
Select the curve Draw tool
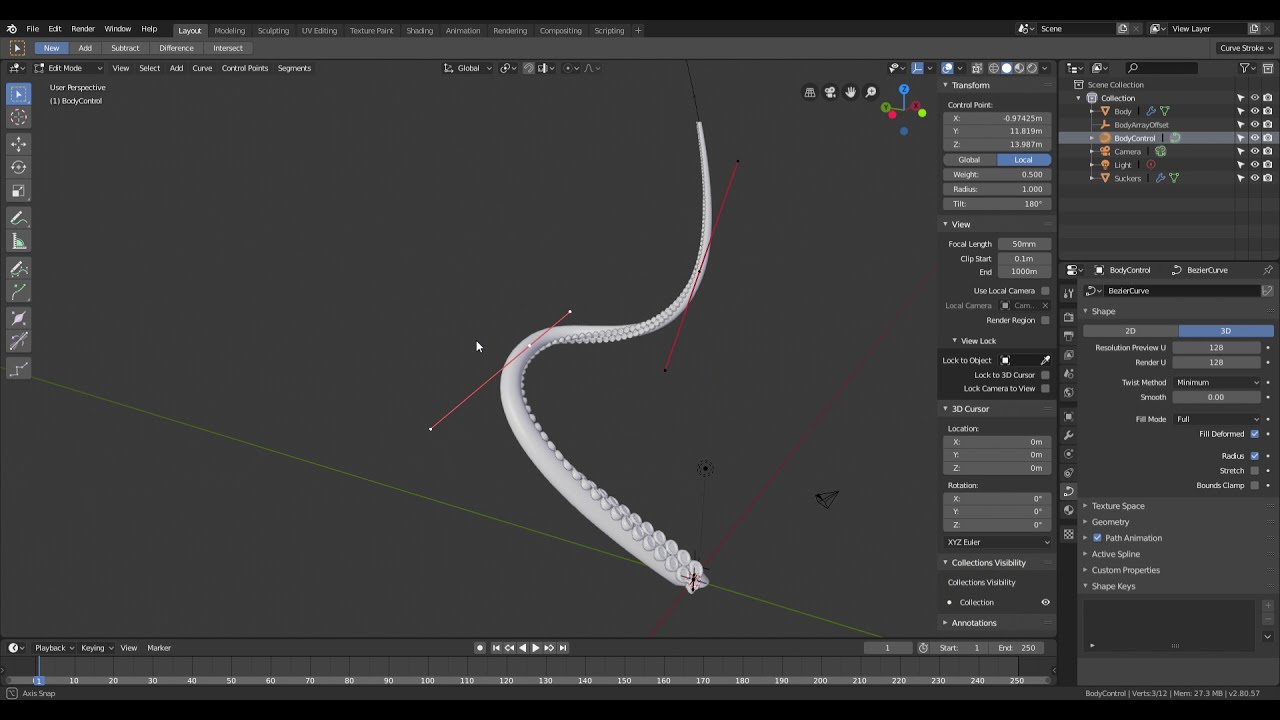pyautogui.click(x=18, y=269)
